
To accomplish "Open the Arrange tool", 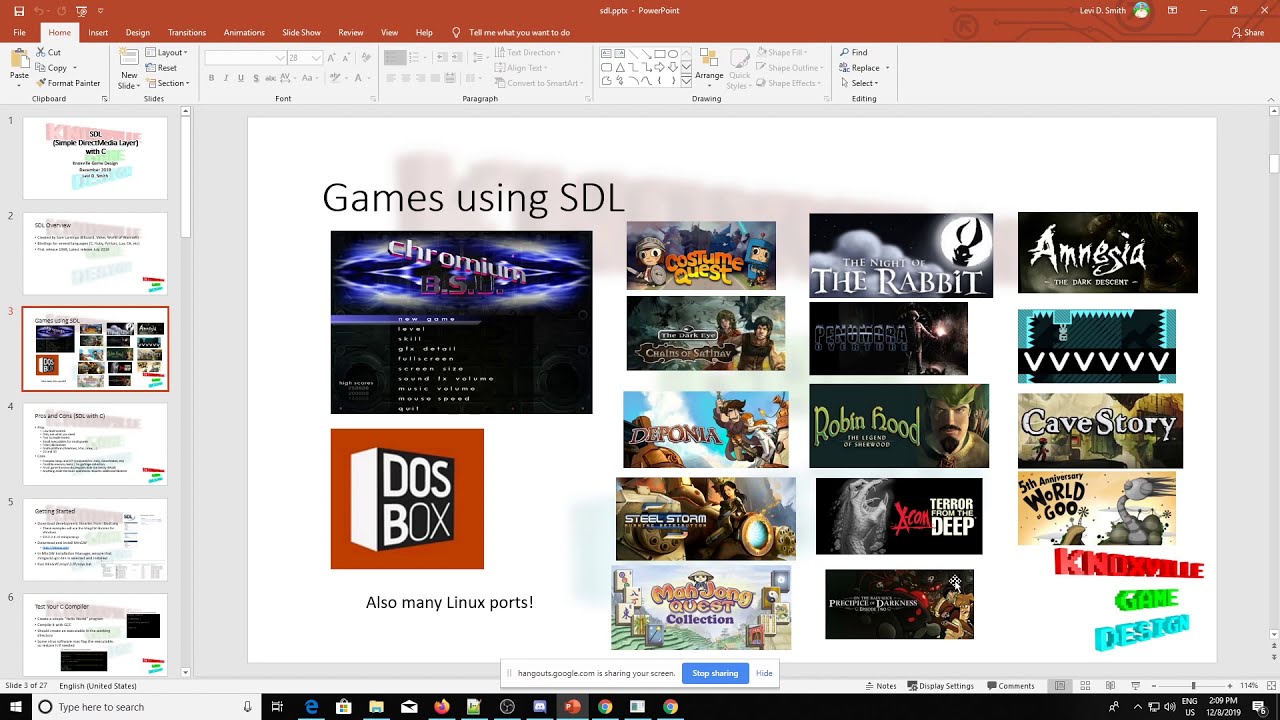I will (x=709, y=66).
